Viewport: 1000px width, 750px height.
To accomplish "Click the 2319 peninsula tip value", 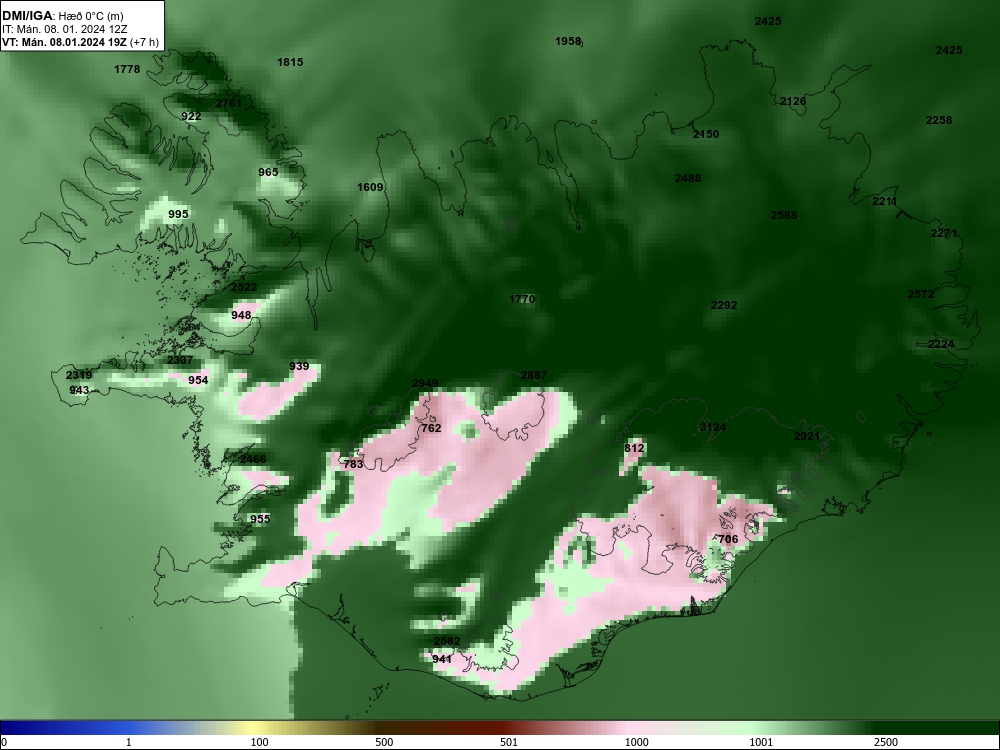I will tap(79, 375).
